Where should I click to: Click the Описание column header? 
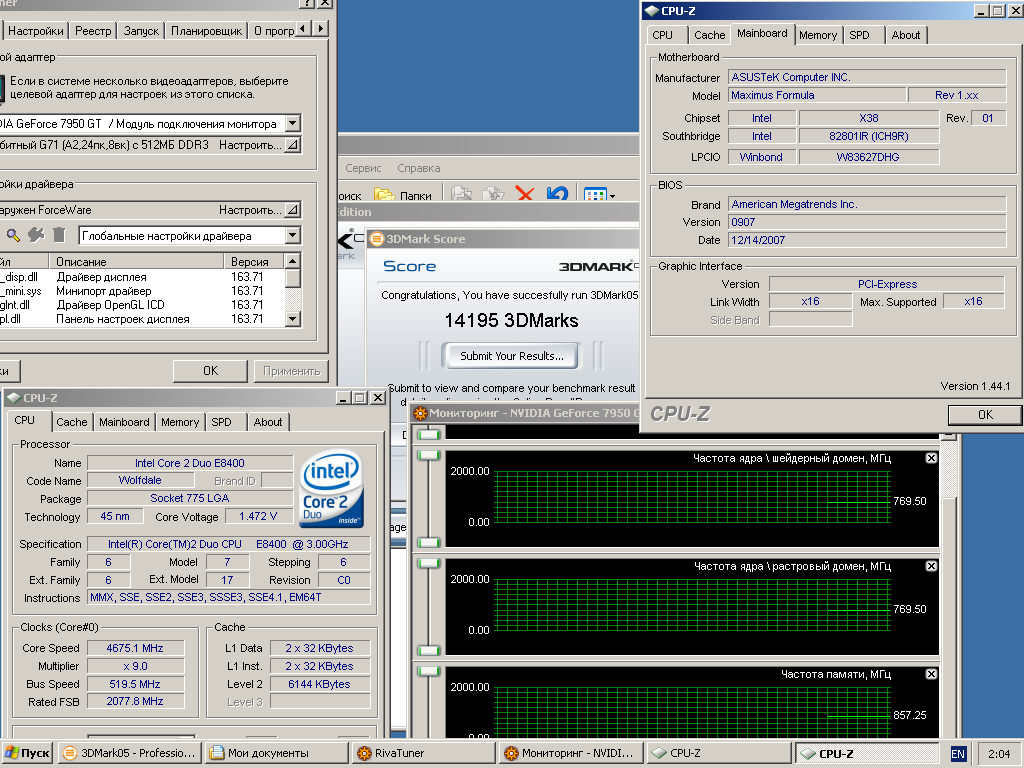pos(136,261)
